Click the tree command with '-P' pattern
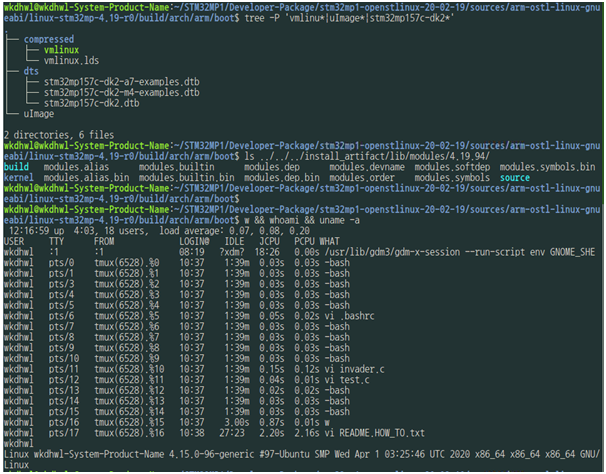The width and height of the screenshot is (606, 474). pyautogui.click(x=349, y=18)
